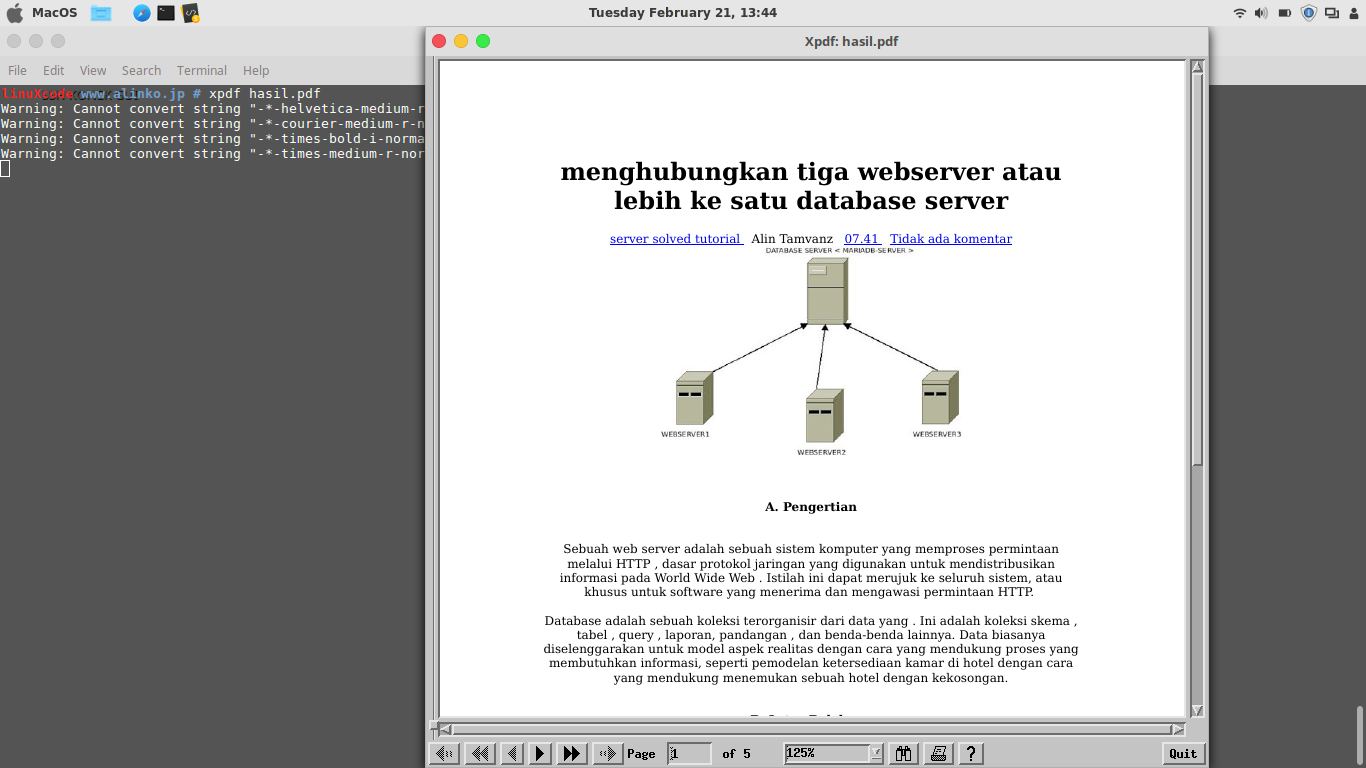Open the View menu in the terminal
This screenshot has height=768, width=1366.
click(x=93, y=71)
